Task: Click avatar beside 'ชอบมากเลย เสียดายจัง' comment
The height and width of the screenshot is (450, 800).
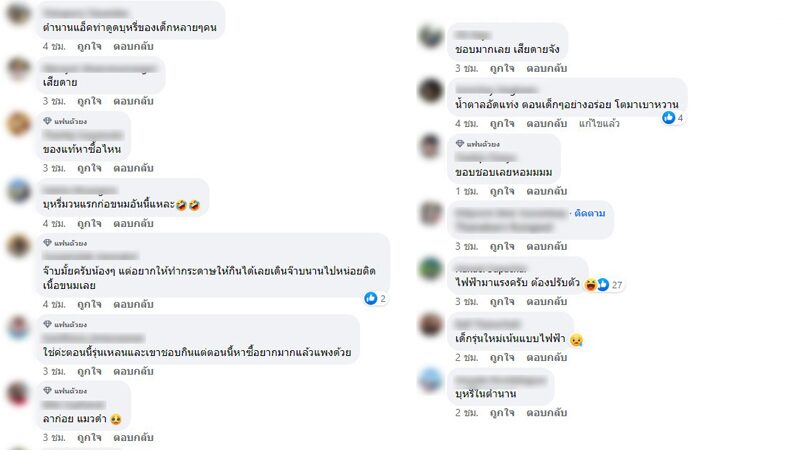Action: (431, 36)
